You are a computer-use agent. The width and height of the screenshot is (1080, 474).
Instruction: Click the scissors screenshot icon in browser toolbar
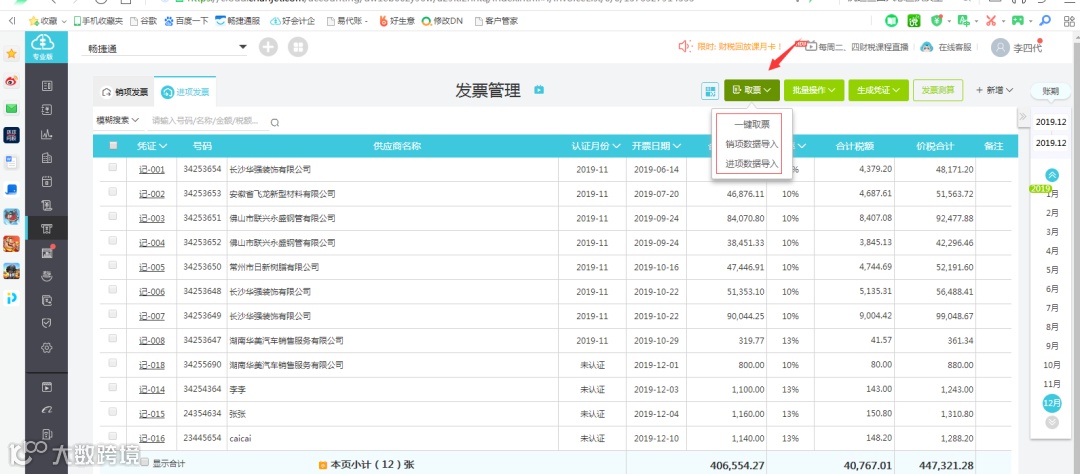click(x=991, y=21)
